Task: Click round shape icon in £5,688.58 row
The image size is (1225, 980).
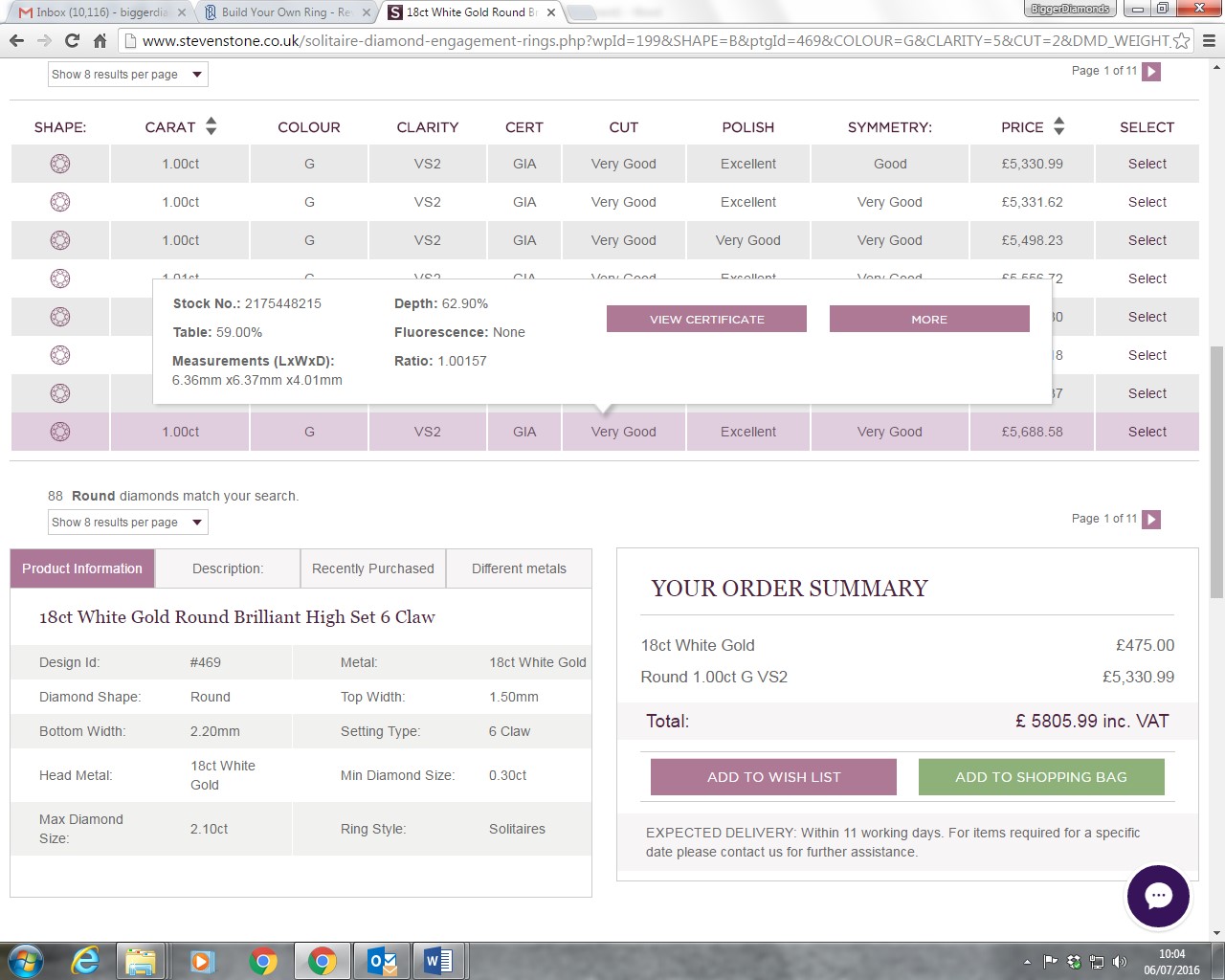Action: [60, 432]
